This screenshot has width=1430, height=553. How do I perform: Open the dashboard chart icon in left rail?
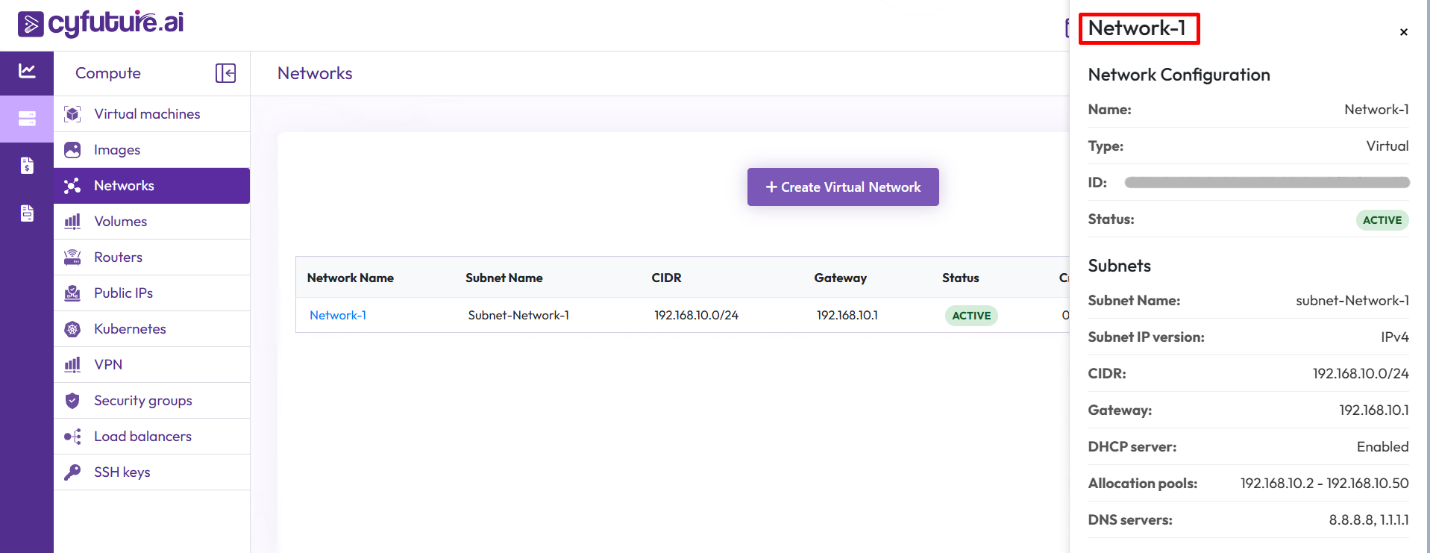pyautogui.click(x=27, y=71)
